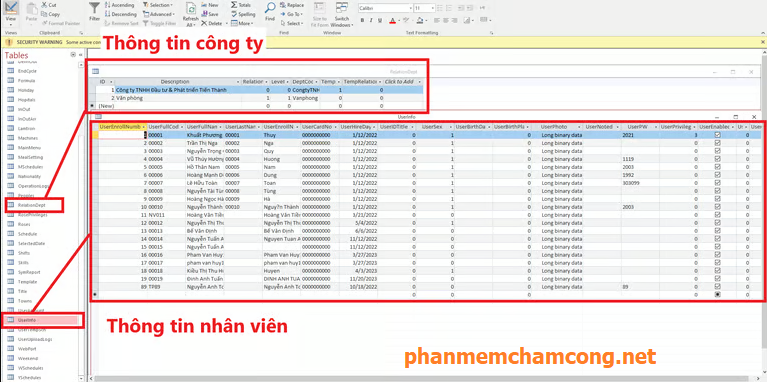Sort records Descending
The width and height of the screenshot is (767, 382).
(x=120, y=14)
